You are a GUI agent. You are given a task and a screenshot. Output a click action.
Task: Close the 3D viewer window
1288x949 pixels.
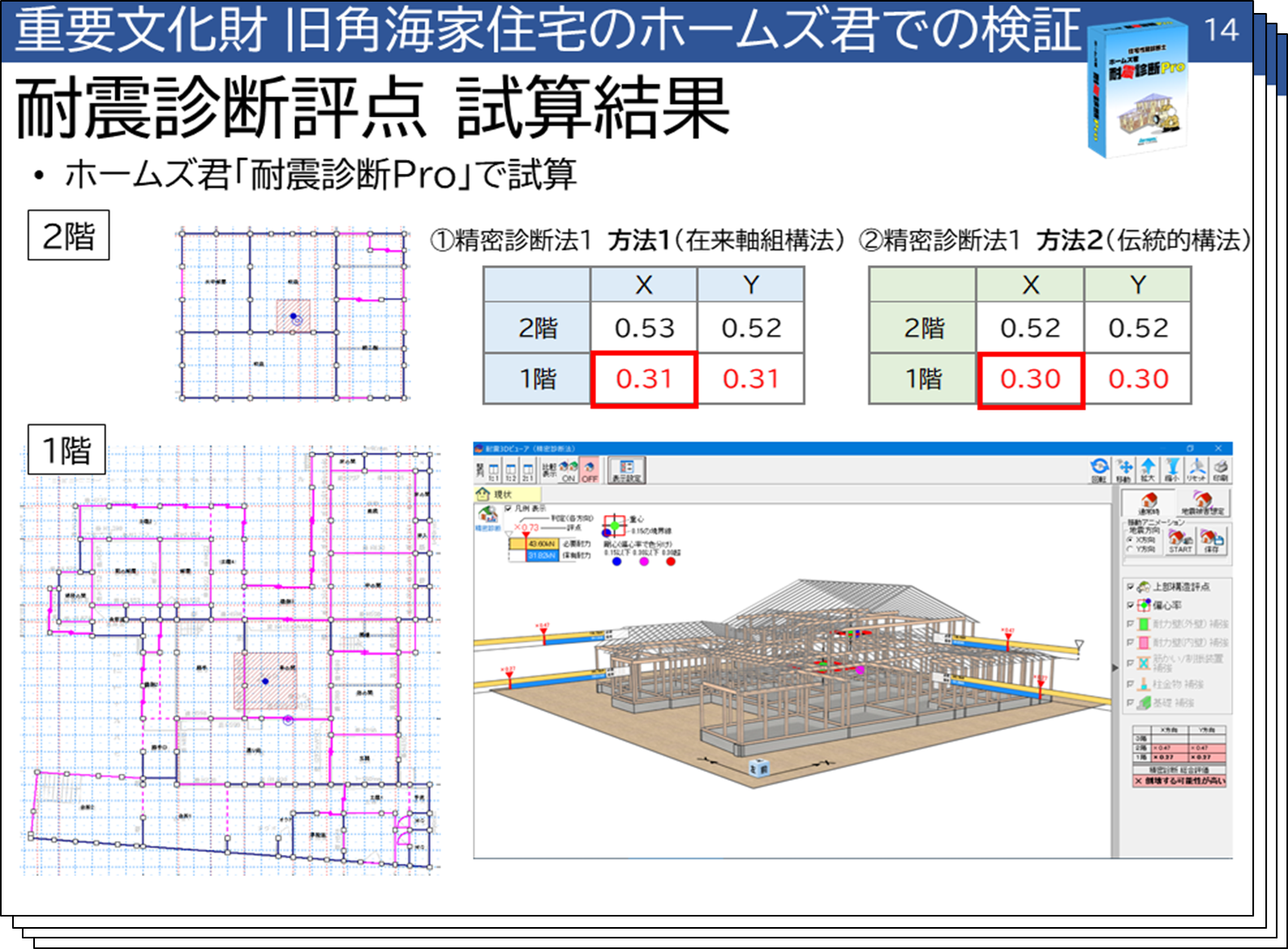pyautogui.click(x=1218, y=449)
